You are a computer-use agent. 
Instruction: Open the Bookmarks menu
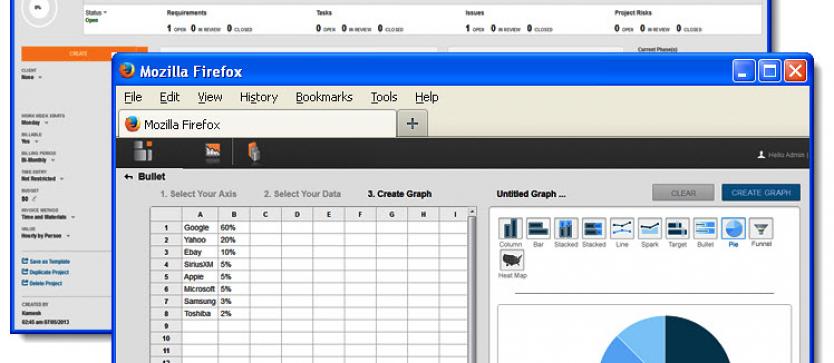pyautogui.click(x=324, y=97)
